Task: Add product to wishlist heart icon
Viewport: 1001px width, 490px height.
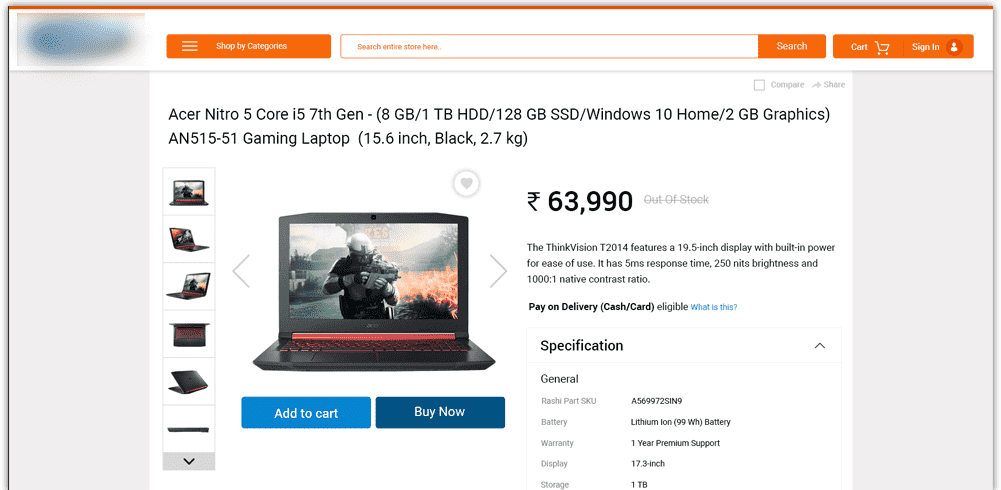Action: pyautogui.click(x=467, y=184)
